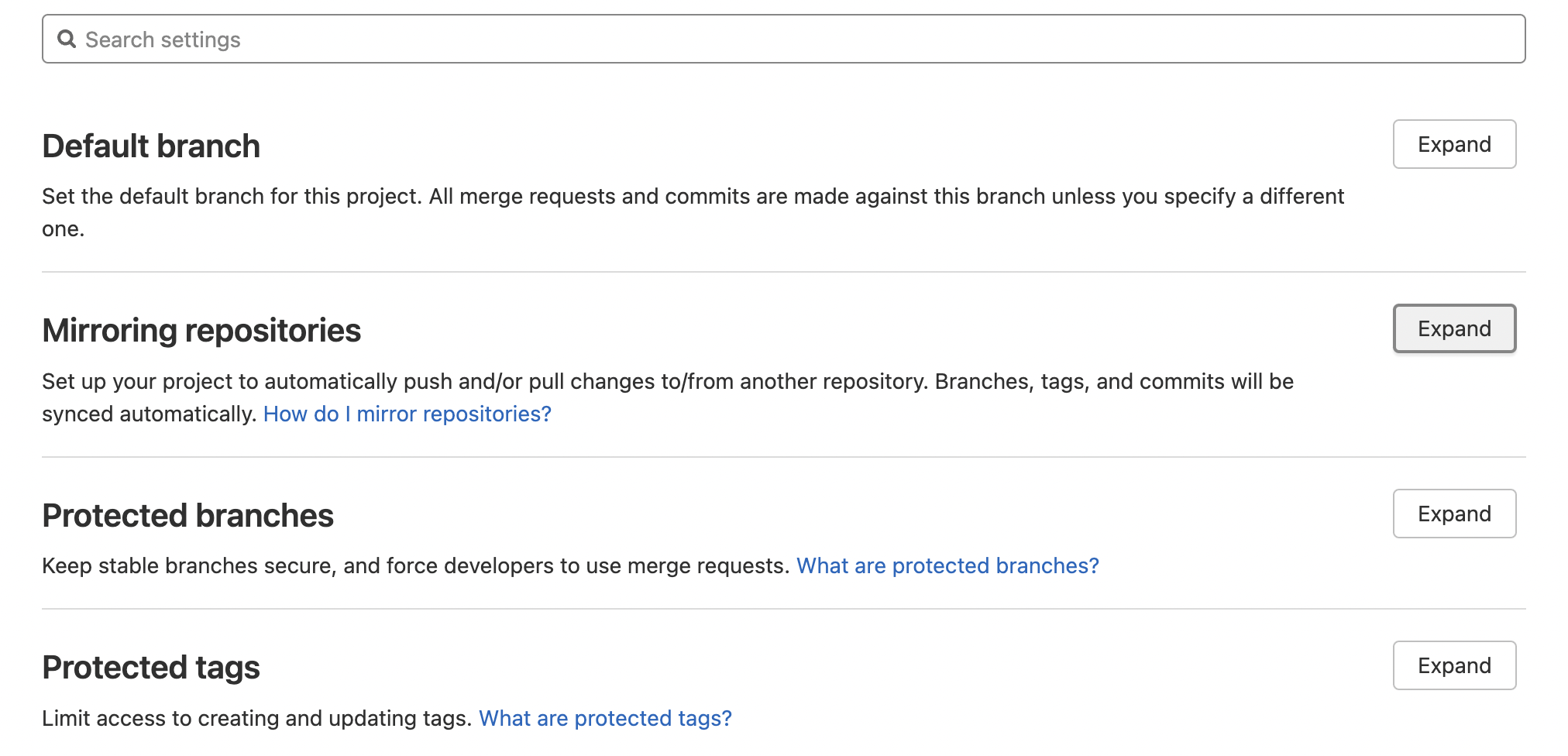Click the Mirroring repositories heading
The width and height of the screenshot is (1568, 756).
pos(201,331)
